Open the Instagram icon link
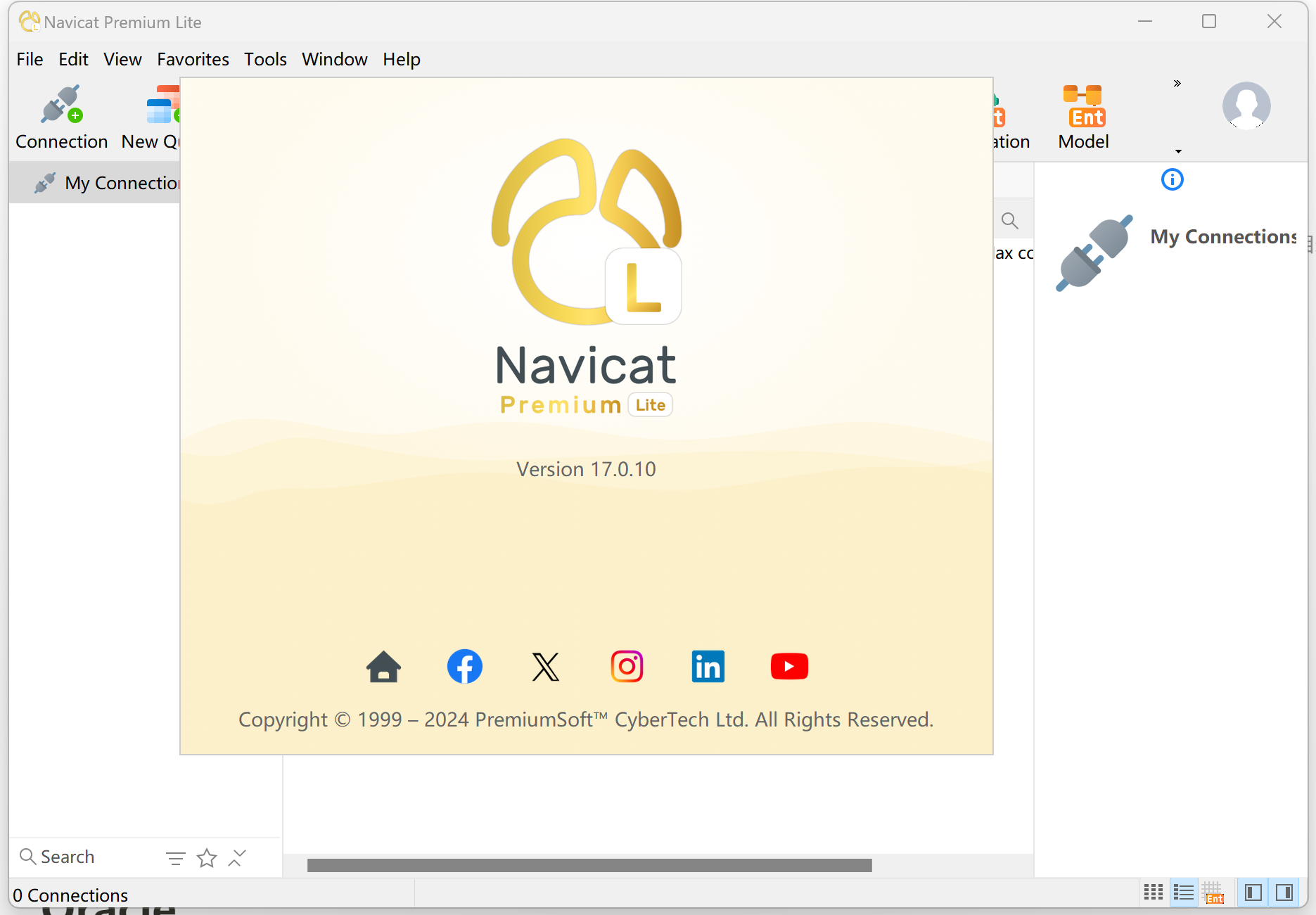This screenshot has height=915, width=1316. (627, 666)
